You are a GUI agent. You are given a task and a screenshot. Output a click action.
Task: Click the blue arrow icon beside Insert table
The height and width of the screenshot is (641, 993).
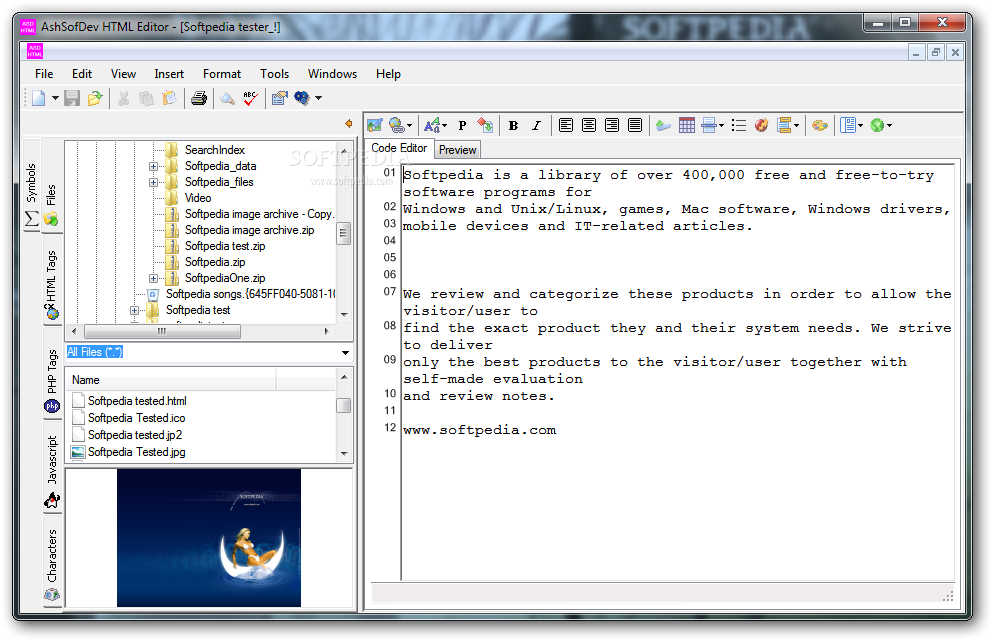tap(663, 125)
